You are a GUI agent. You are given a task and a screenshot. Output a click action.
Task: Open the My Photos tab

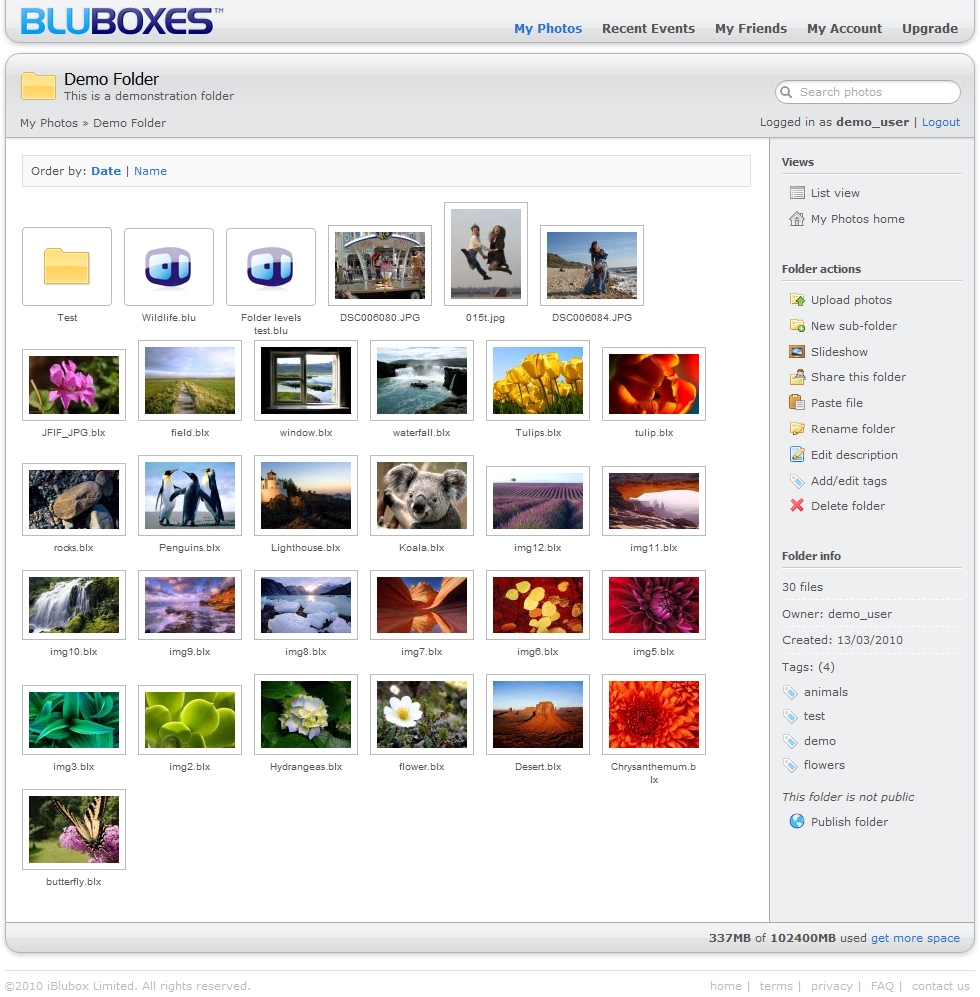[548, 29]
